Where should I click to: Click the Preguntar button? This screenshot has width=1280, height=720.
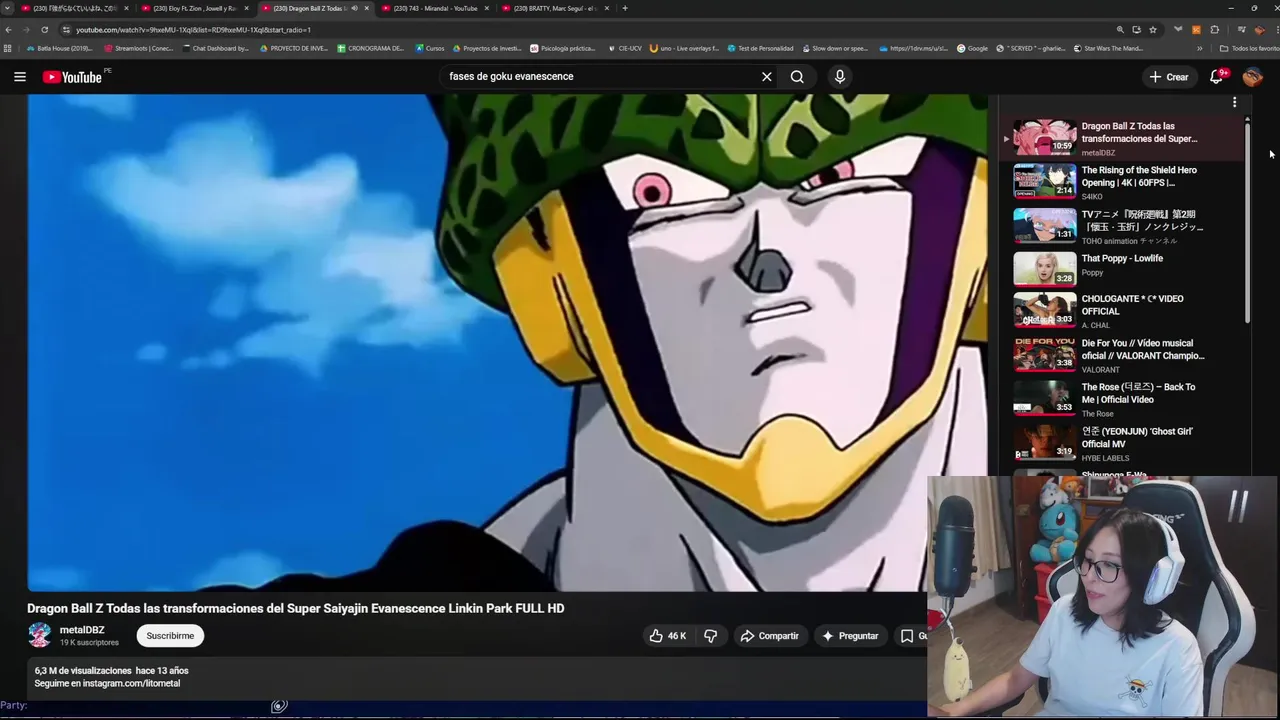[x=849, y=636]
